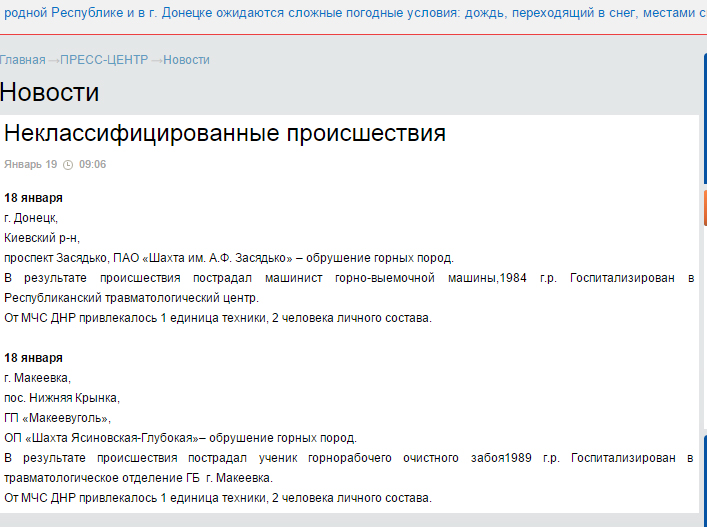Click the orange tab on right edge

704,207
